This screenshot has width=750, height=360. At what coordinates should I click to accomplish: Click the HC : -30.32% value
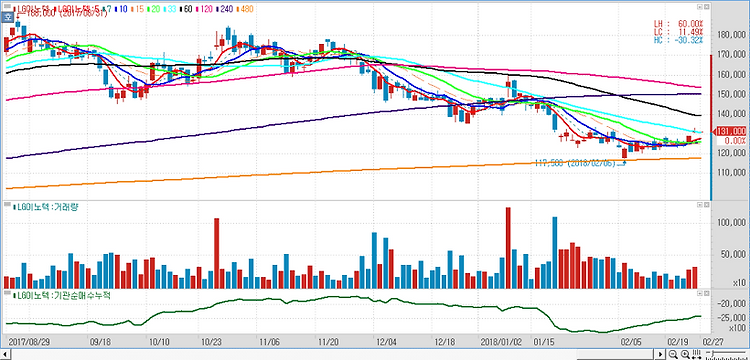coord(679,39)
